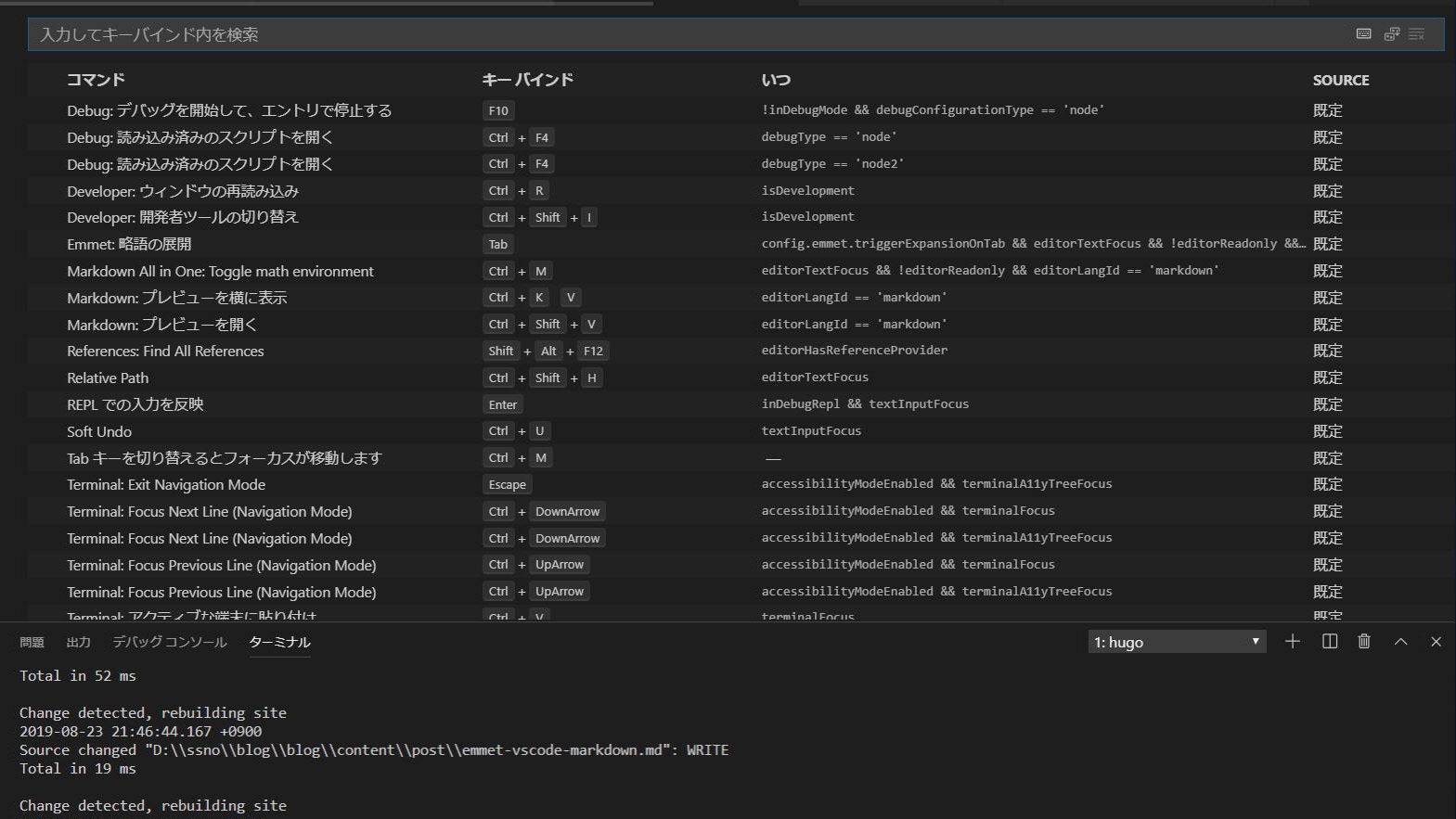
Task: Click '!inDebugMode && debugConfigurationType' when clause
Action: tap(933, 109)
